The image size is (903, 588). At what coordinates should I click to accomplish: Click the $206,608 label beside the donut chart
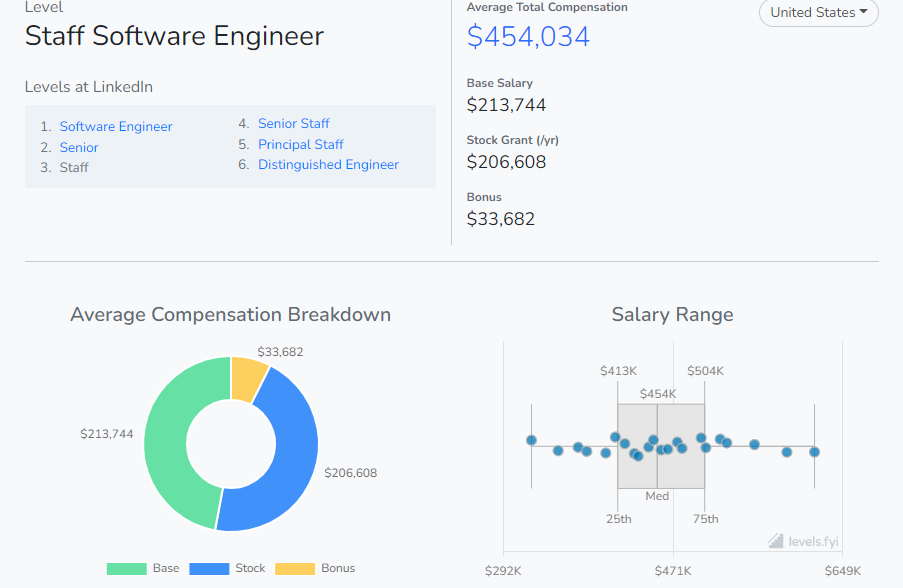(x=350, y=473)
